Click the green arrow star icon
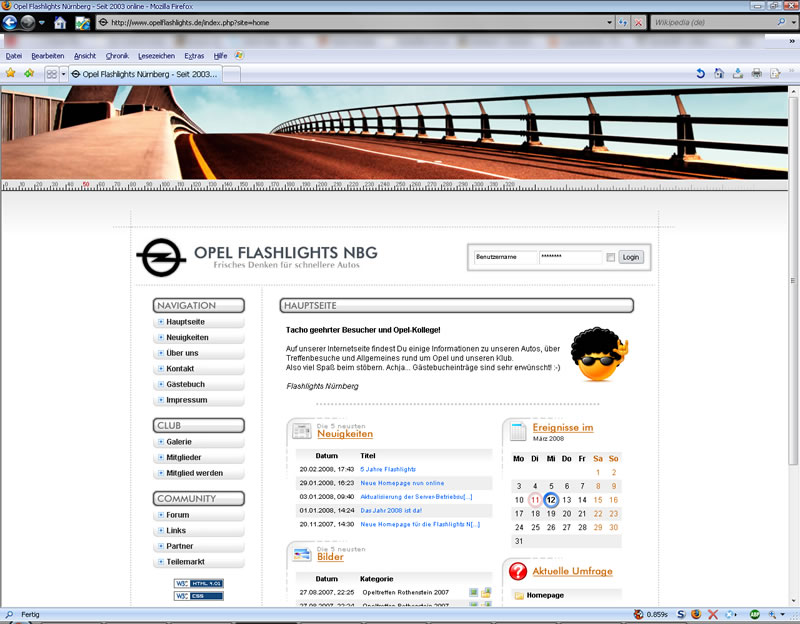 pos(29,73)
